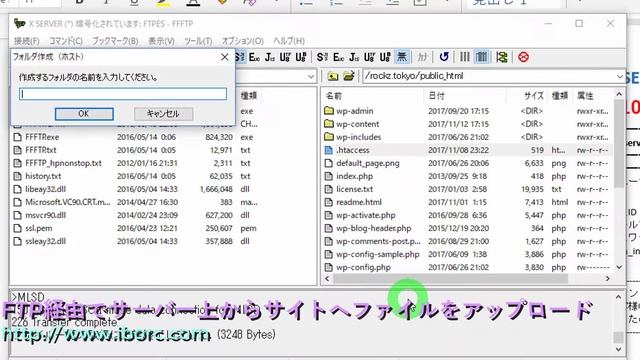This screenshot has height=360, width=640.
Task: Click log pane scrollbar down arrow
Action: click(x=618, y=349)
